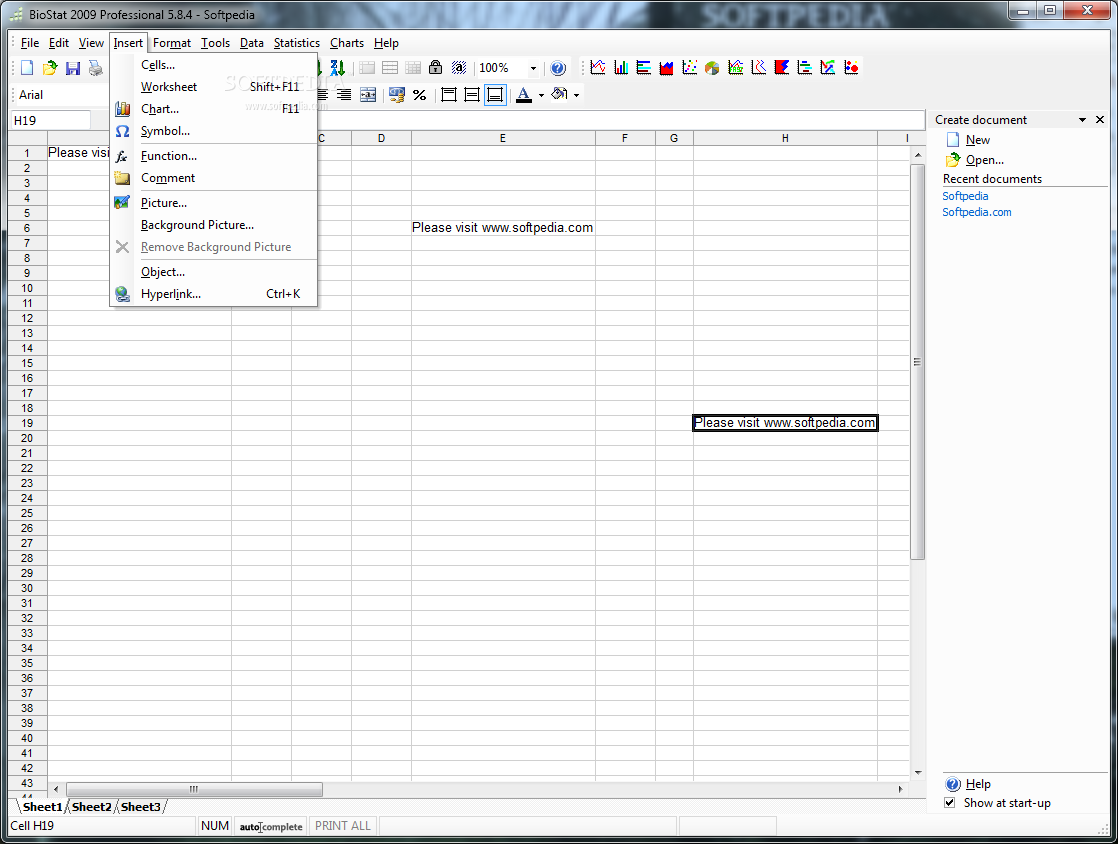Viewport: 1118px width, 844px height.
Task: Click the currency coins format icon
Action: click(x=397, y=95)
